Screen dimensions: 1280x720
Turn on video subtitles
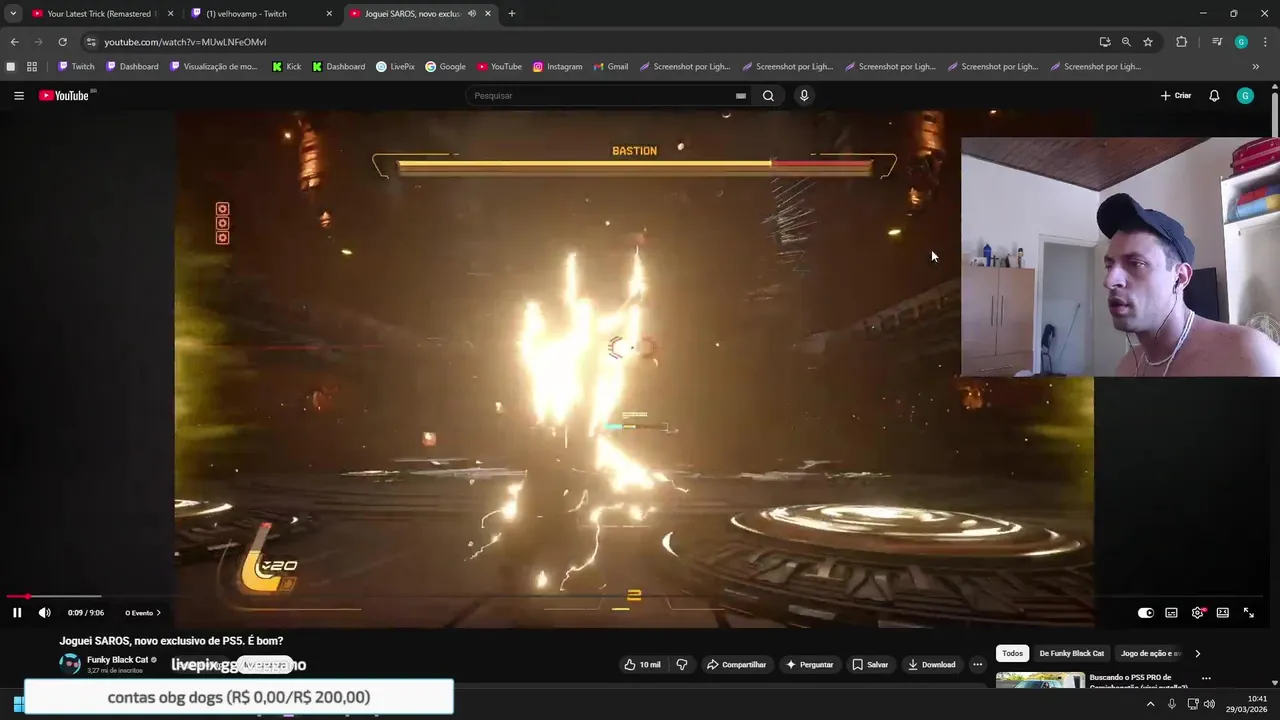click(1171, 613)
